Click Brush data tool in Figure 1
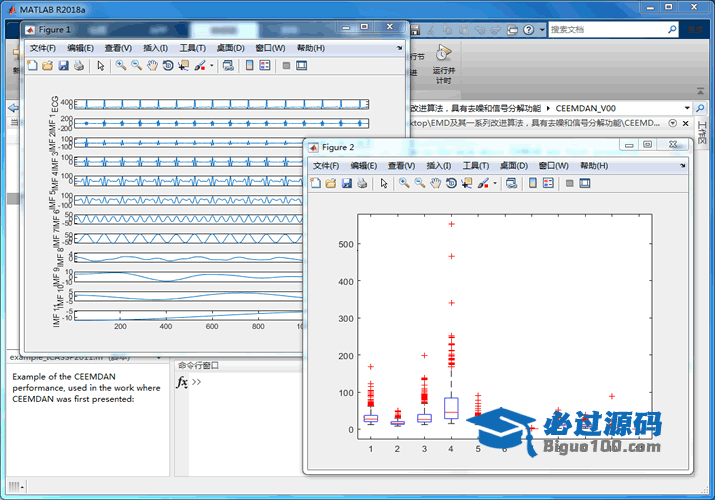Image resolution: width=715 pixels, height=500 pixels. (x=200, y=66)
